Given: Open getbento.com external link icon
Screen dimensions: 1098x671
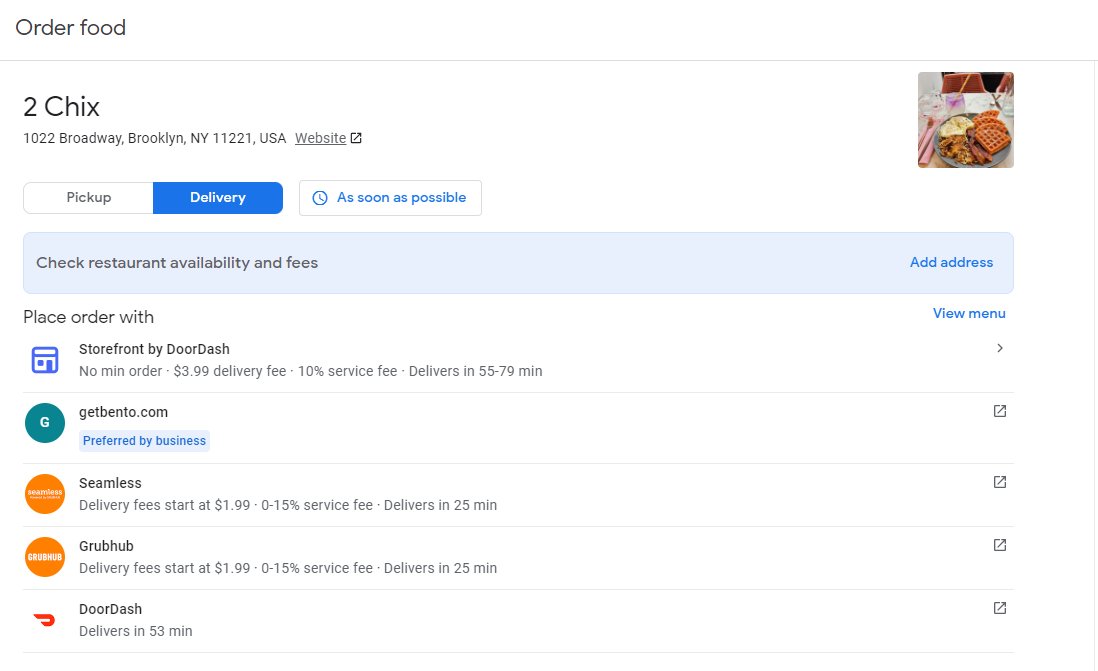Looking at the screenshot, I should tap(1000, 411).
